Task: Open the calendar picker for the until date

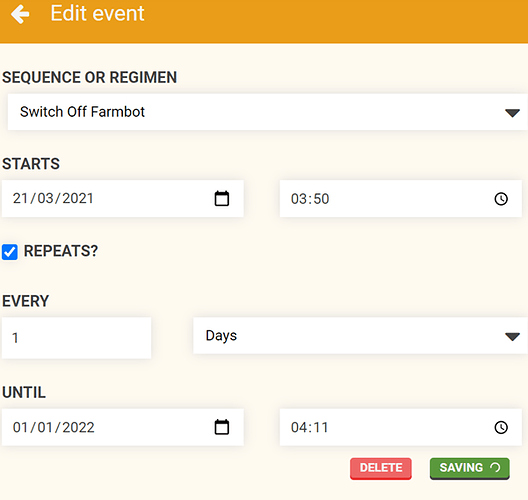Action: 222,427
